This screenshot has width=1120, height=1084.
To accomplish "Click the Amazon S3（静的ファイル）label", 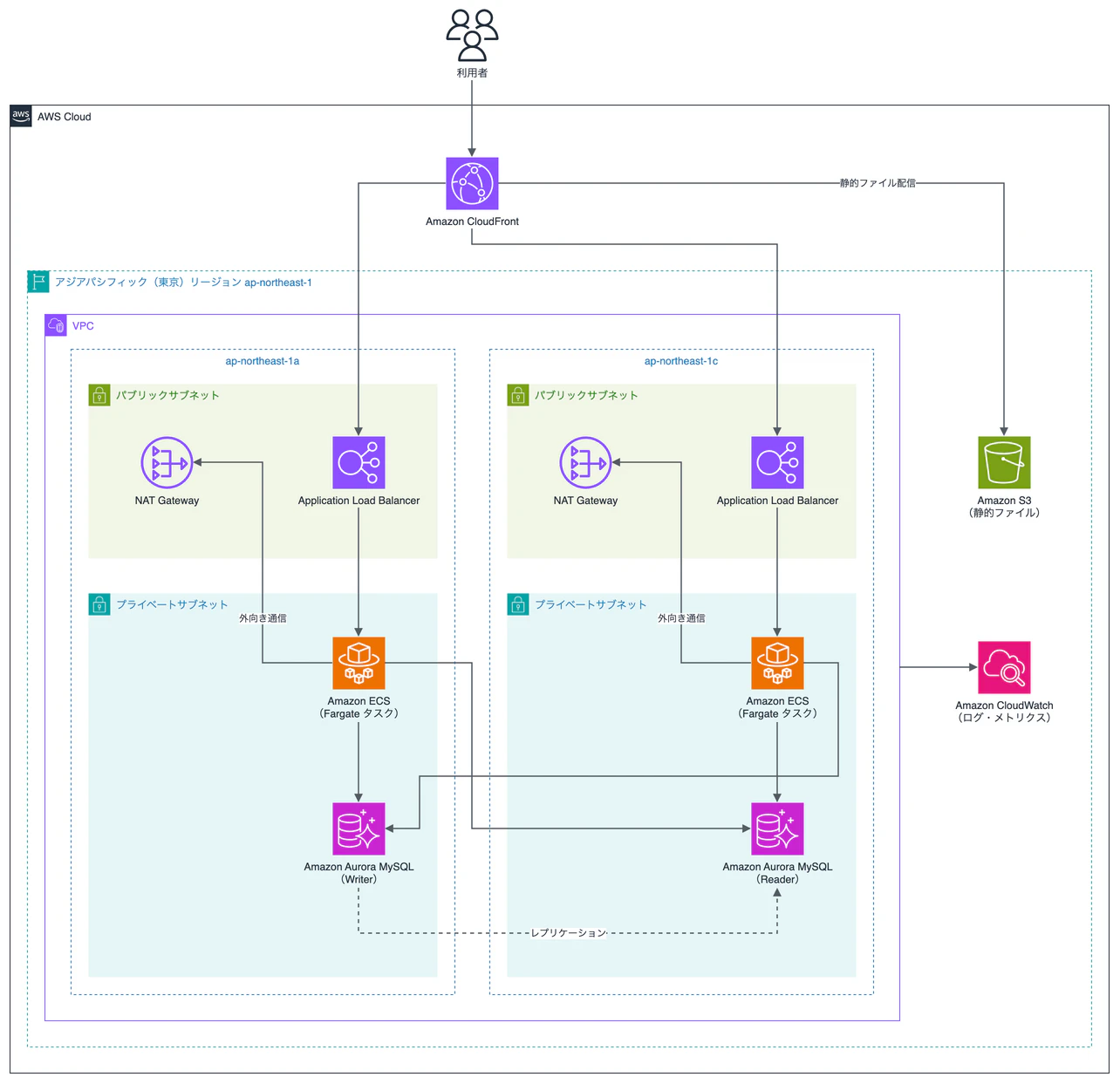I will click(x=1004, y=507).
